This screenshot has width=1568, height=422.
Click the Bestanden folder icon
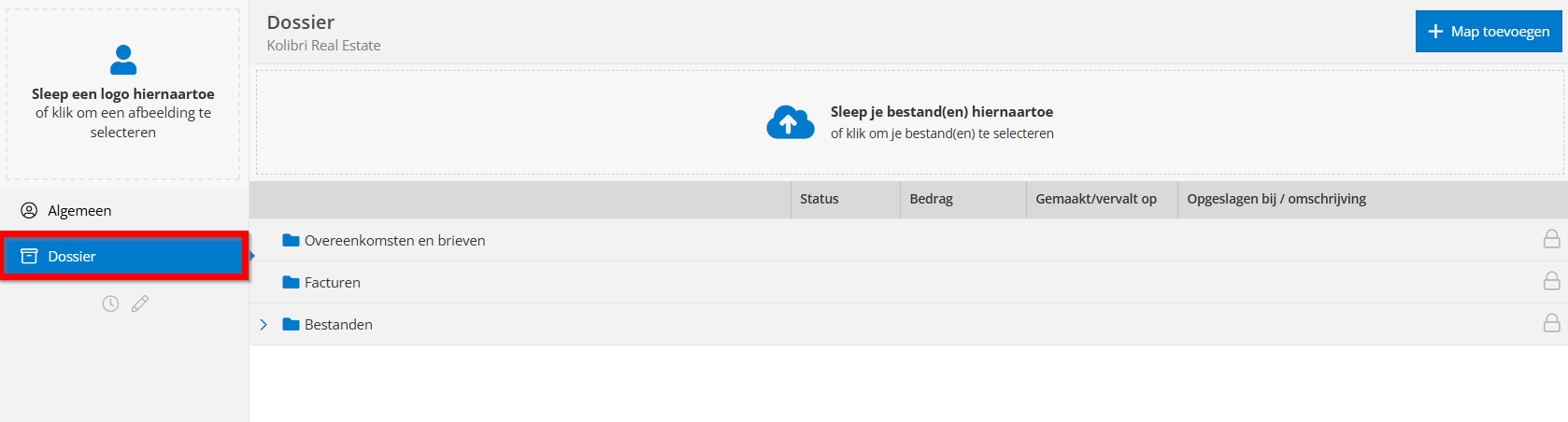pyautogui.click(x=291, y=325)
